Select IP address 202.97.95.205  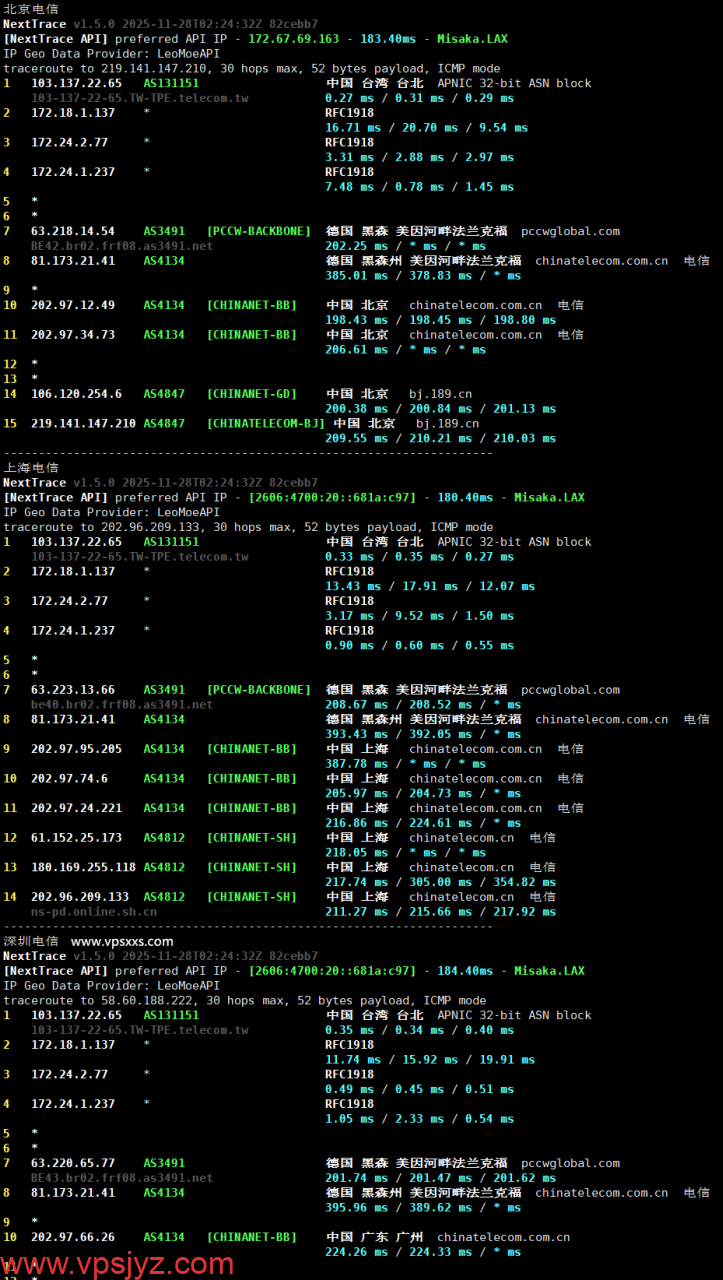(x=76, y=748)
